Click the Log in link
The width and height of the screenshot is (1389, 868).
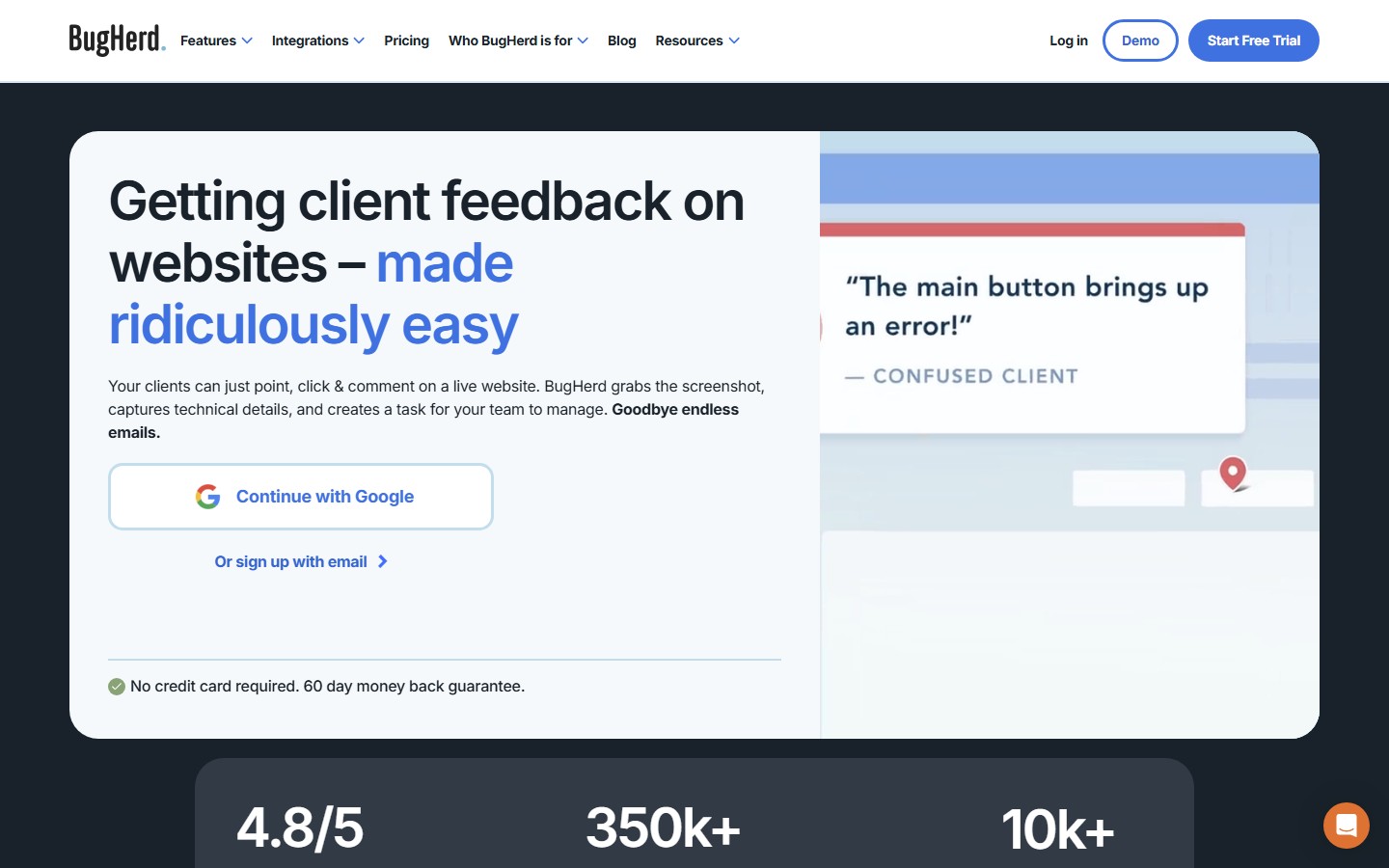[1069, 41]
